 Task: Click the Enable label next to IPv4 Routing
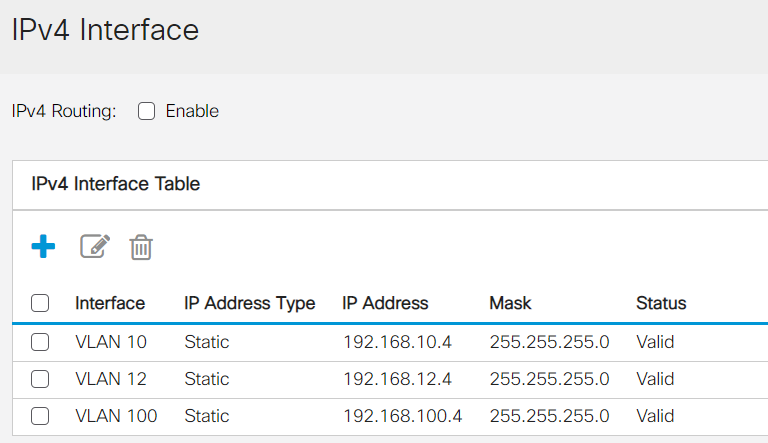tap(192, 111)
